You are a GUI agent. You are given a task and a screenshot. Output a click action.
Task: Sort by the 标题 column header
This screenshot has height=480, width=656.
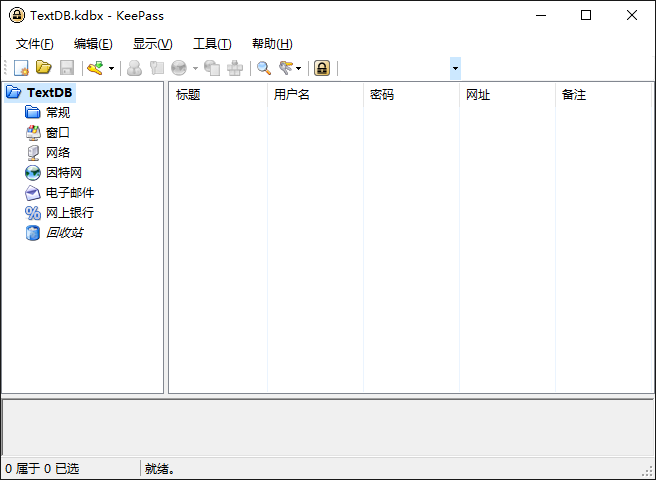pos(218,95)
